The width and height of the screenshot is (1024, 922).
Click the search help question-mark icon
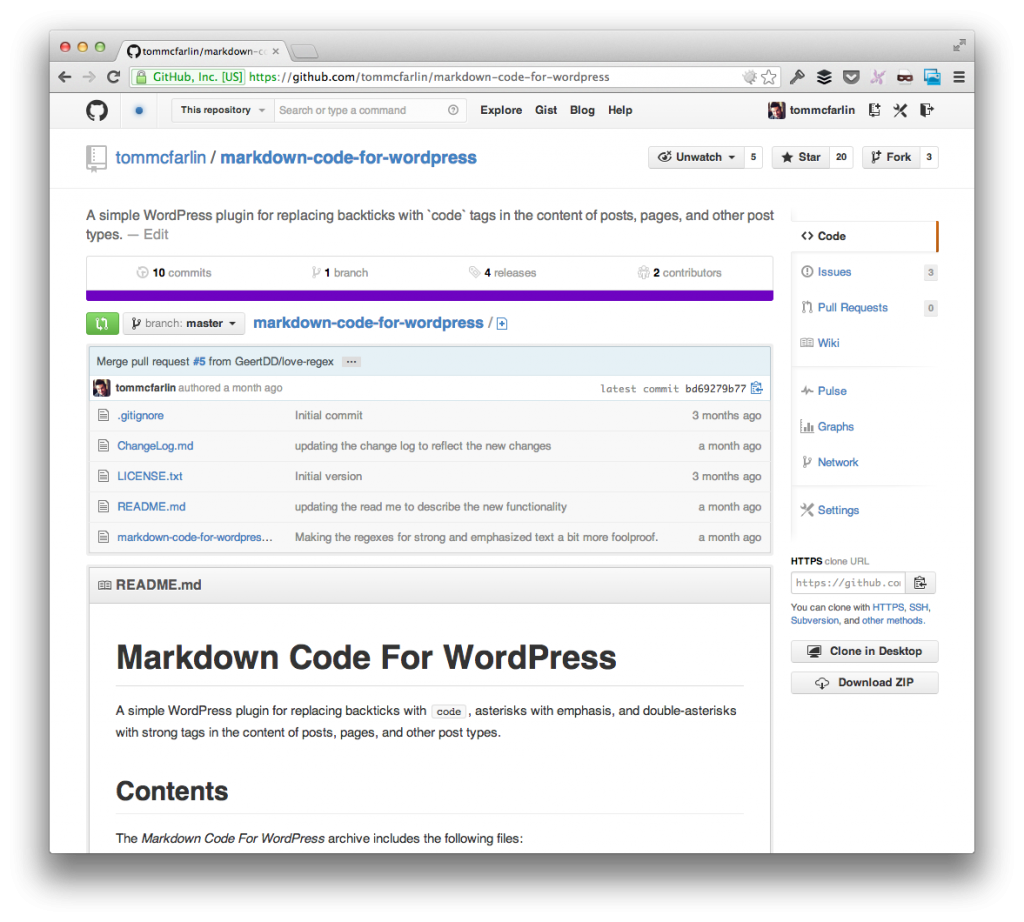[x=453, y=110]
